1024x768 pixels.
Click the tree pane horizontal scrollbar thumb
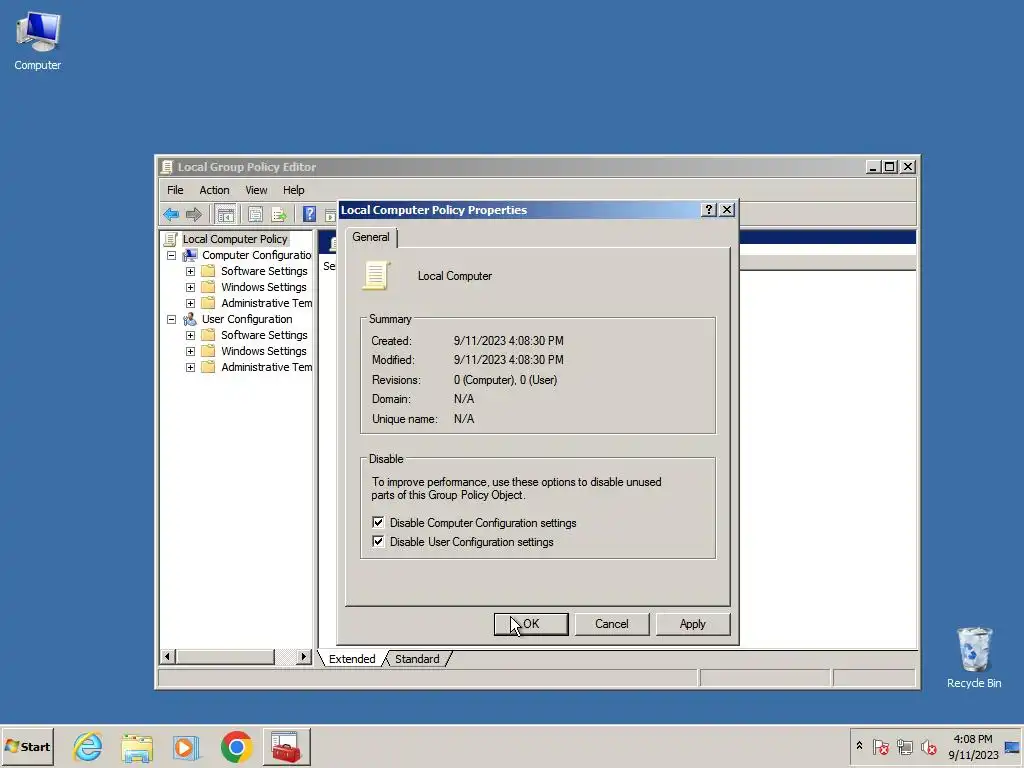(x=225, y=656)
